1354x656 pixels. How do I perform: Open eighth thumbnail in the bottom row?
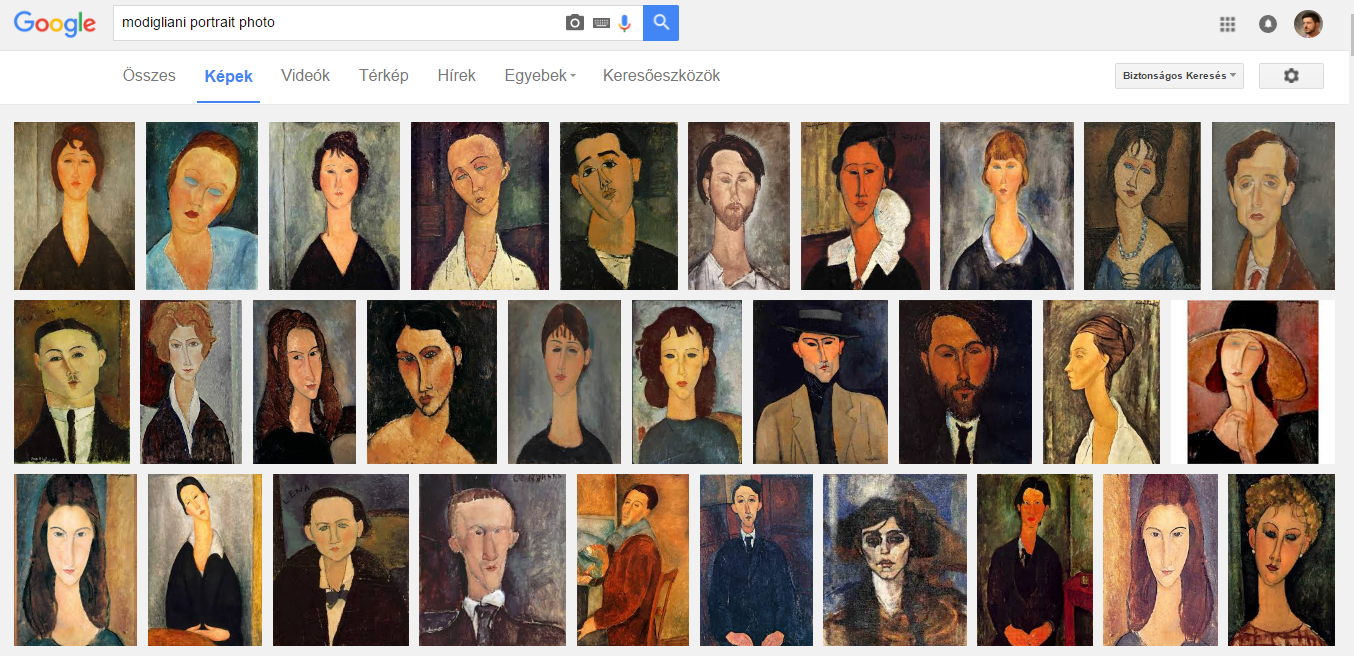(1035, 560)
